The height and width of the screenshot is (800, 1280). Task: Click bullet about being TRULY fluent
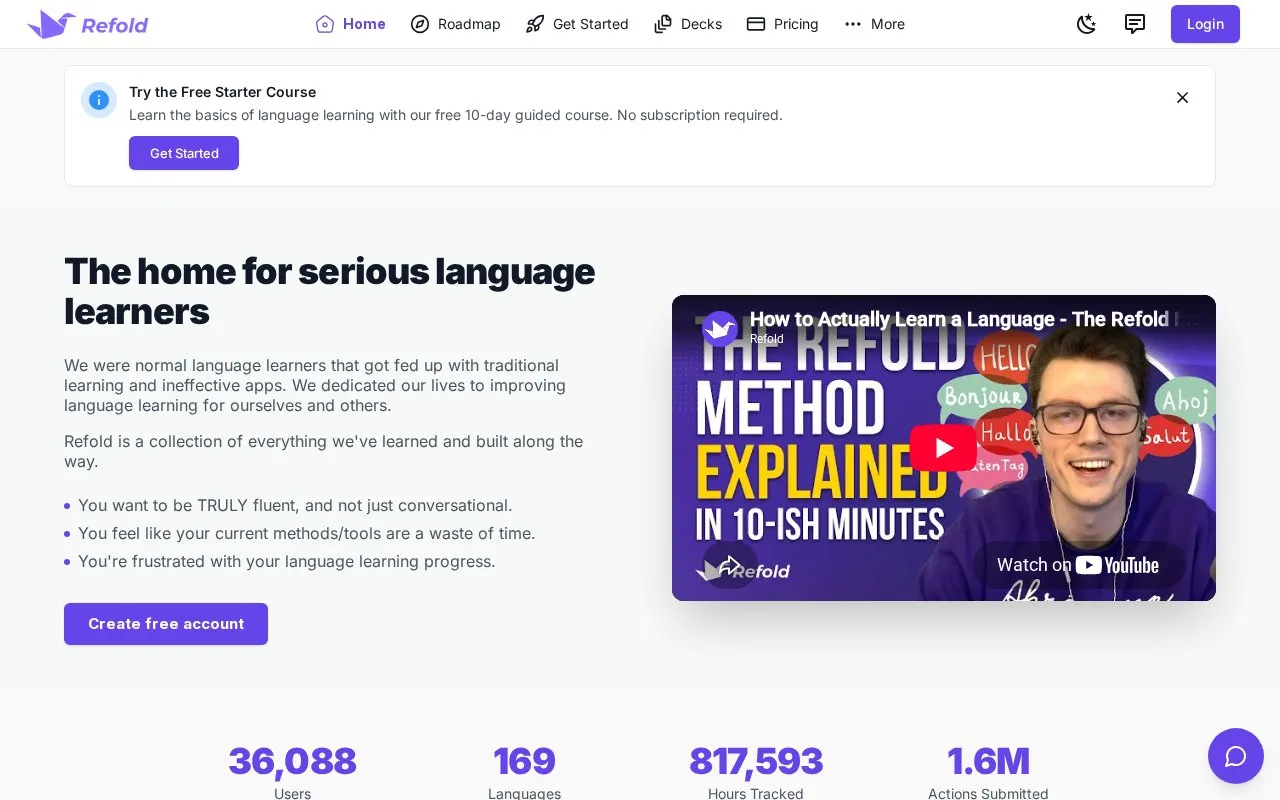pyautogui.click(x=295, y=505)
